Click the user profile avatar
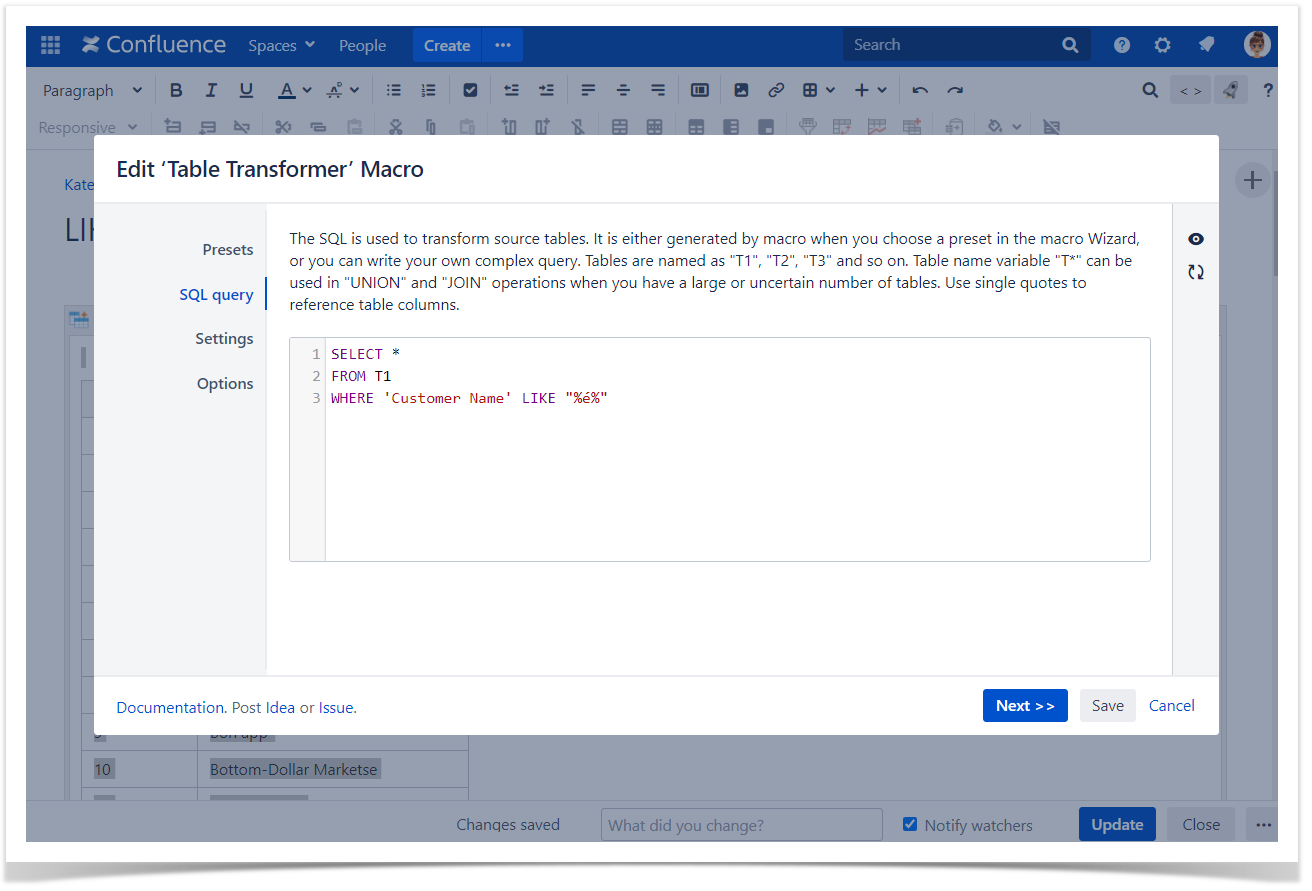The image size is (1312, 891). [x=1256, y=45]
